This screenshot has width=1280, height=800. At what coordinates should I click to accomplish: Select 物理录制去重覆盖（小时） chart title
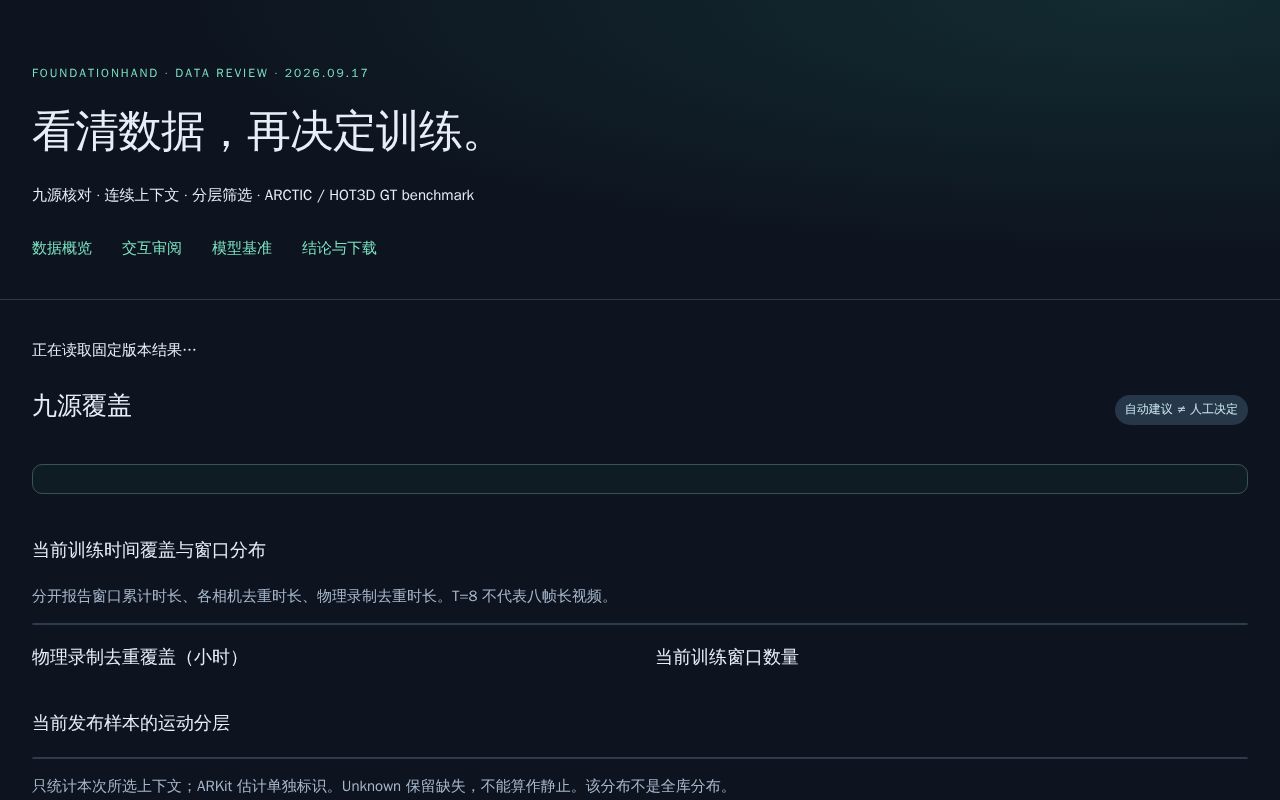point(138,657)
